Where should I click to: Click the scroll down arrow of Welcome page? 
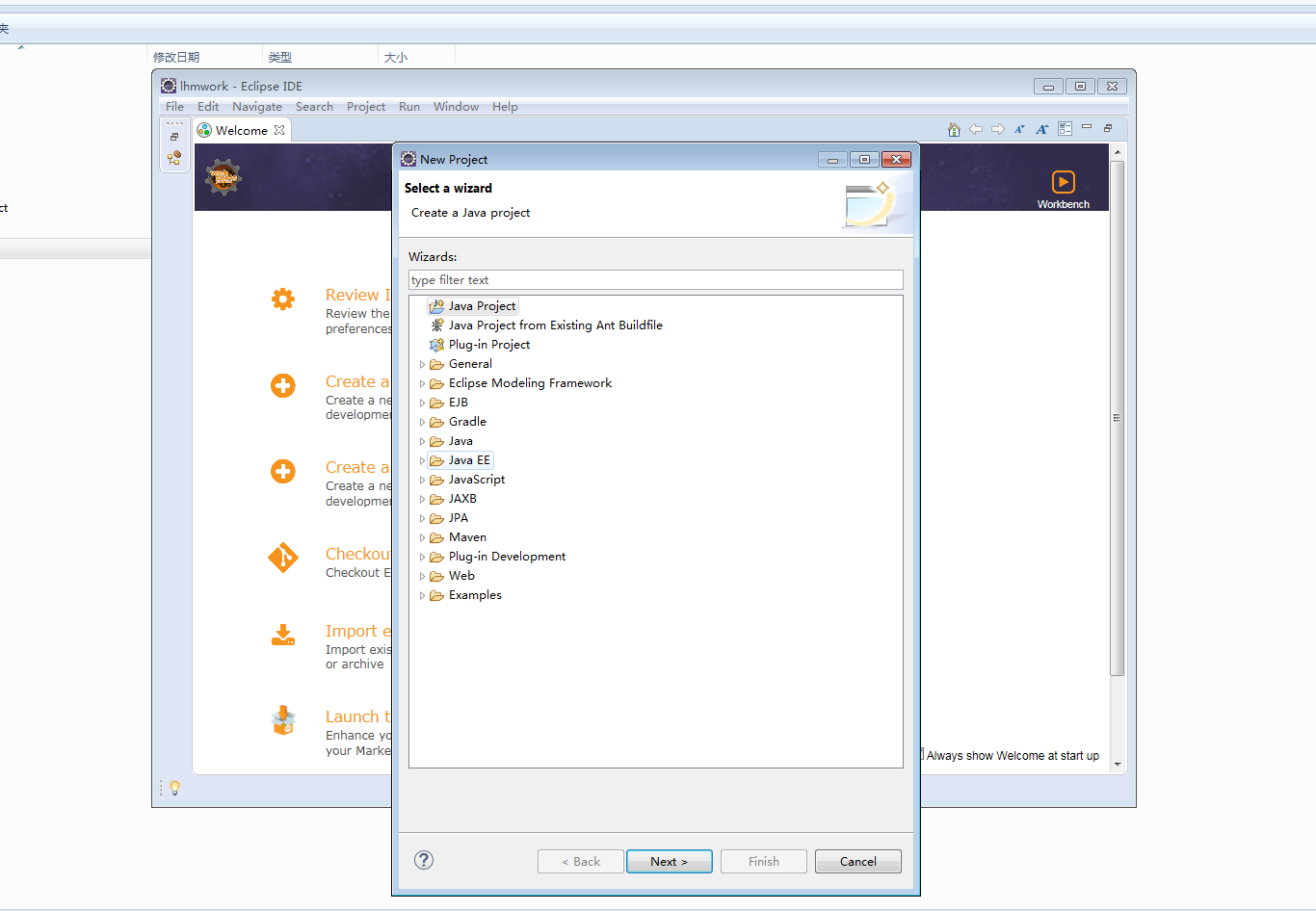(x=1118, y=765)
